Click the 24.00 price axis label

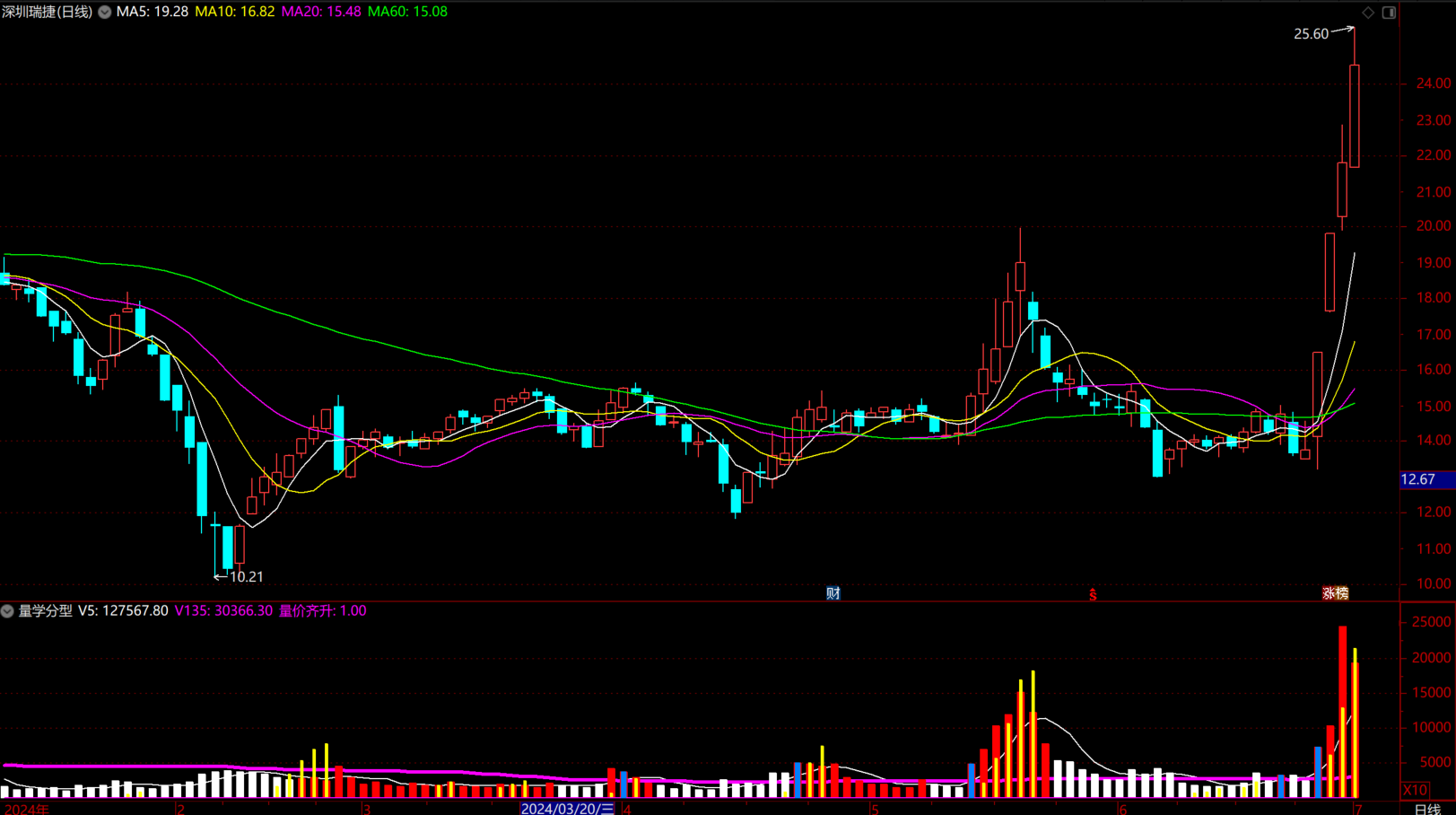[1434, 83]
